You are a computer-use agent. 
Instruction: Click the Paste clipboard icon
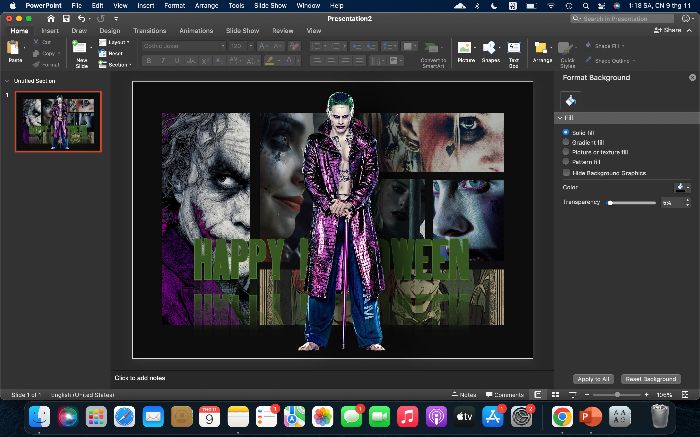(13, 48)
